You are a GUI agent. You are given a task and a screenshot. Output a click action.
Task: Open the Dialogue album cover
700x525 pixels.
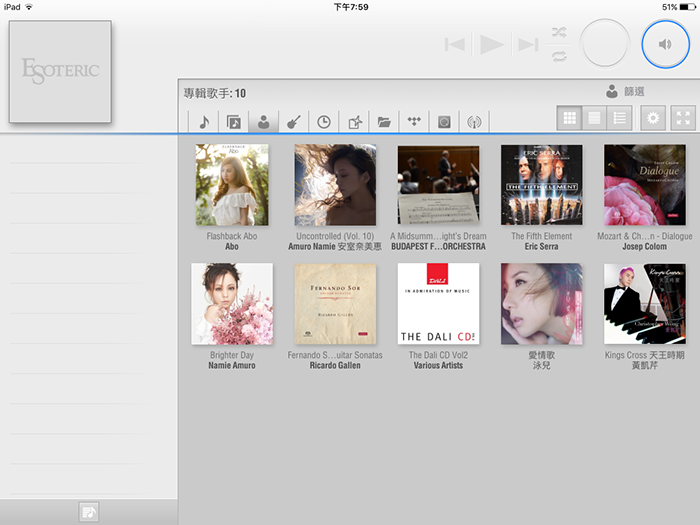point(645,184)
